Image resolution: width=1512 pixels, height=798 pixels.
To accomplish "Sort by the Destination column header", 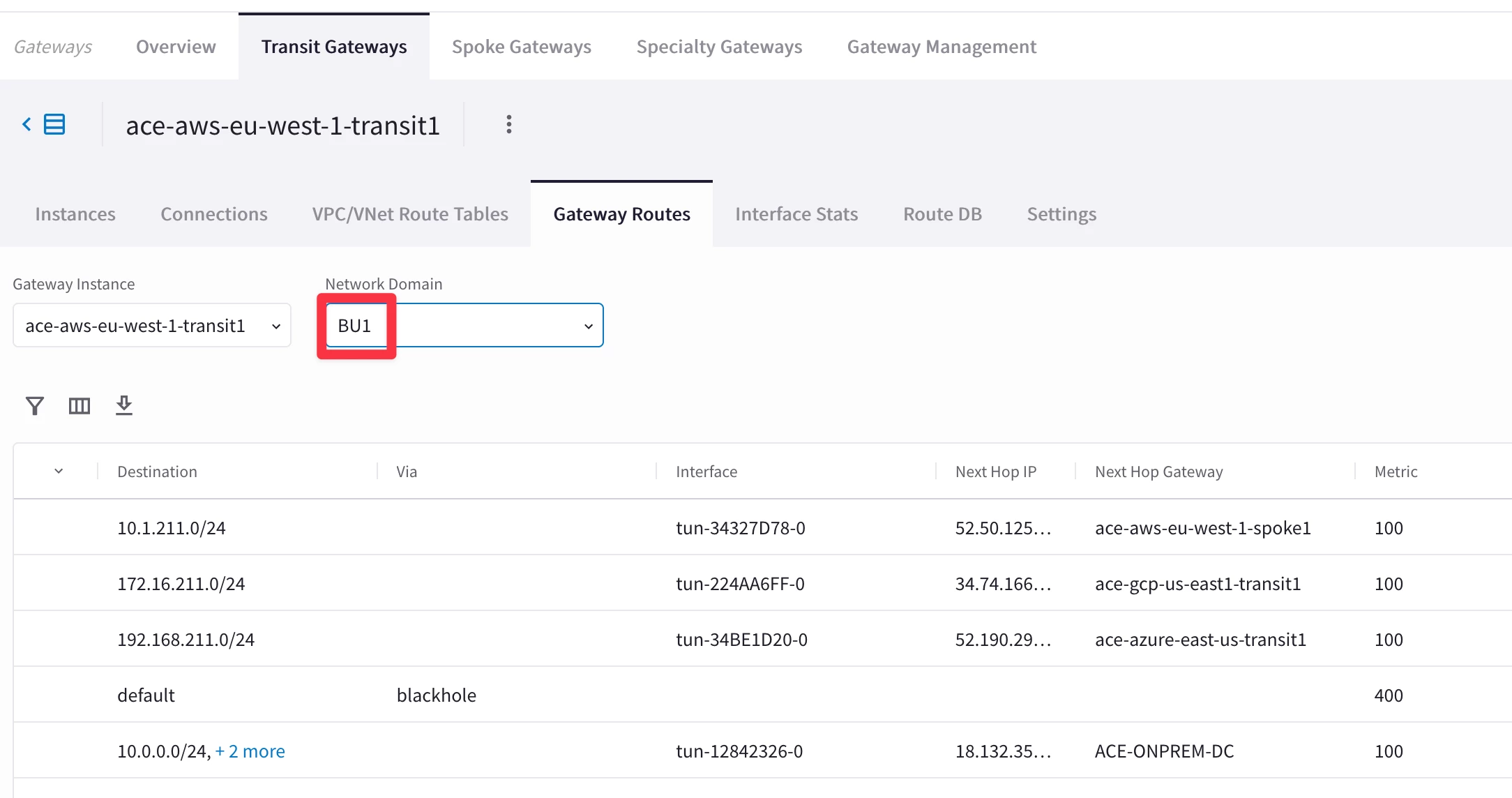I will point(157,472).
